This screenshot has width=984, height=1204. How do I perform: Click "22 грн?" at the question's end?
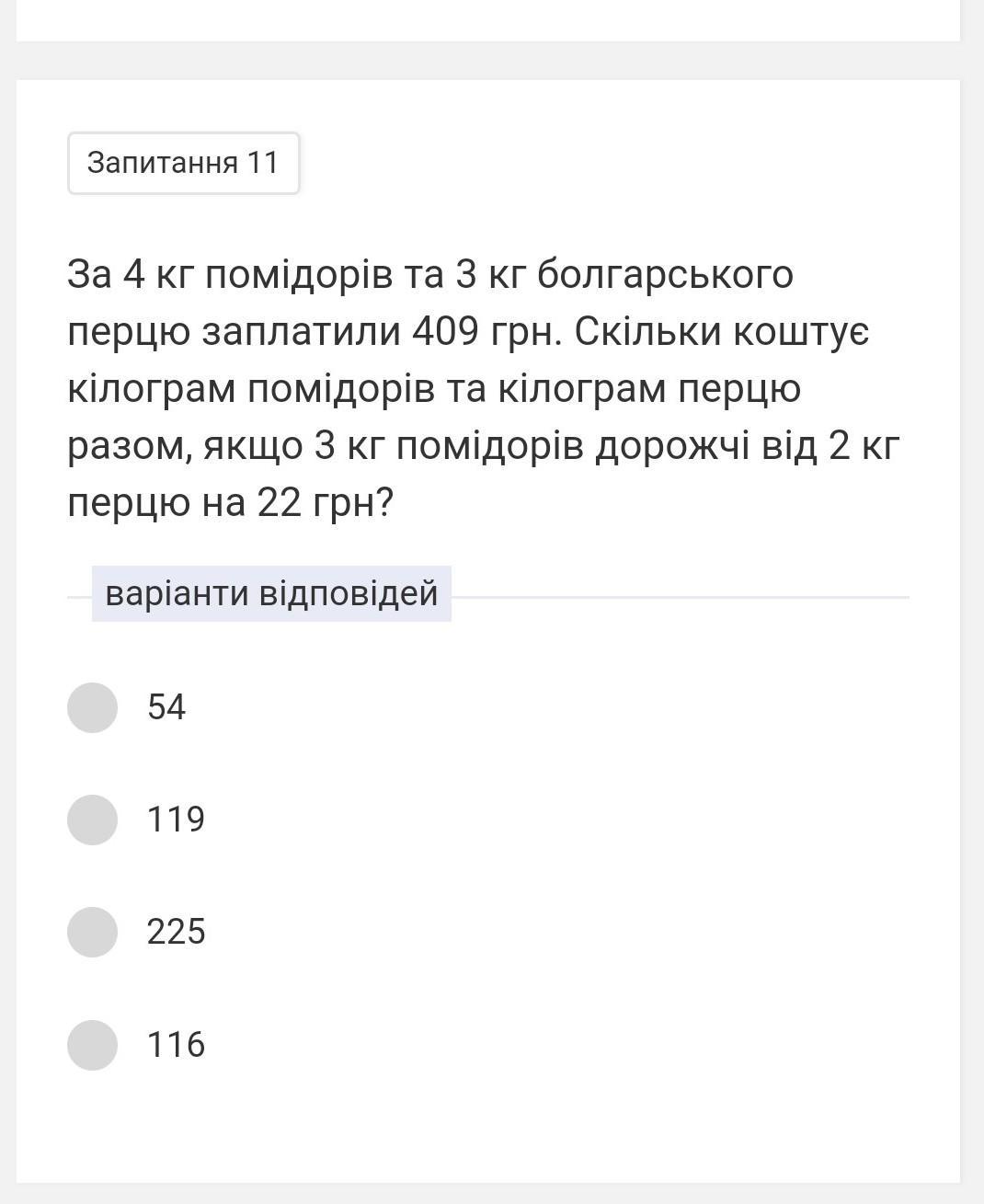click(326, 502)
